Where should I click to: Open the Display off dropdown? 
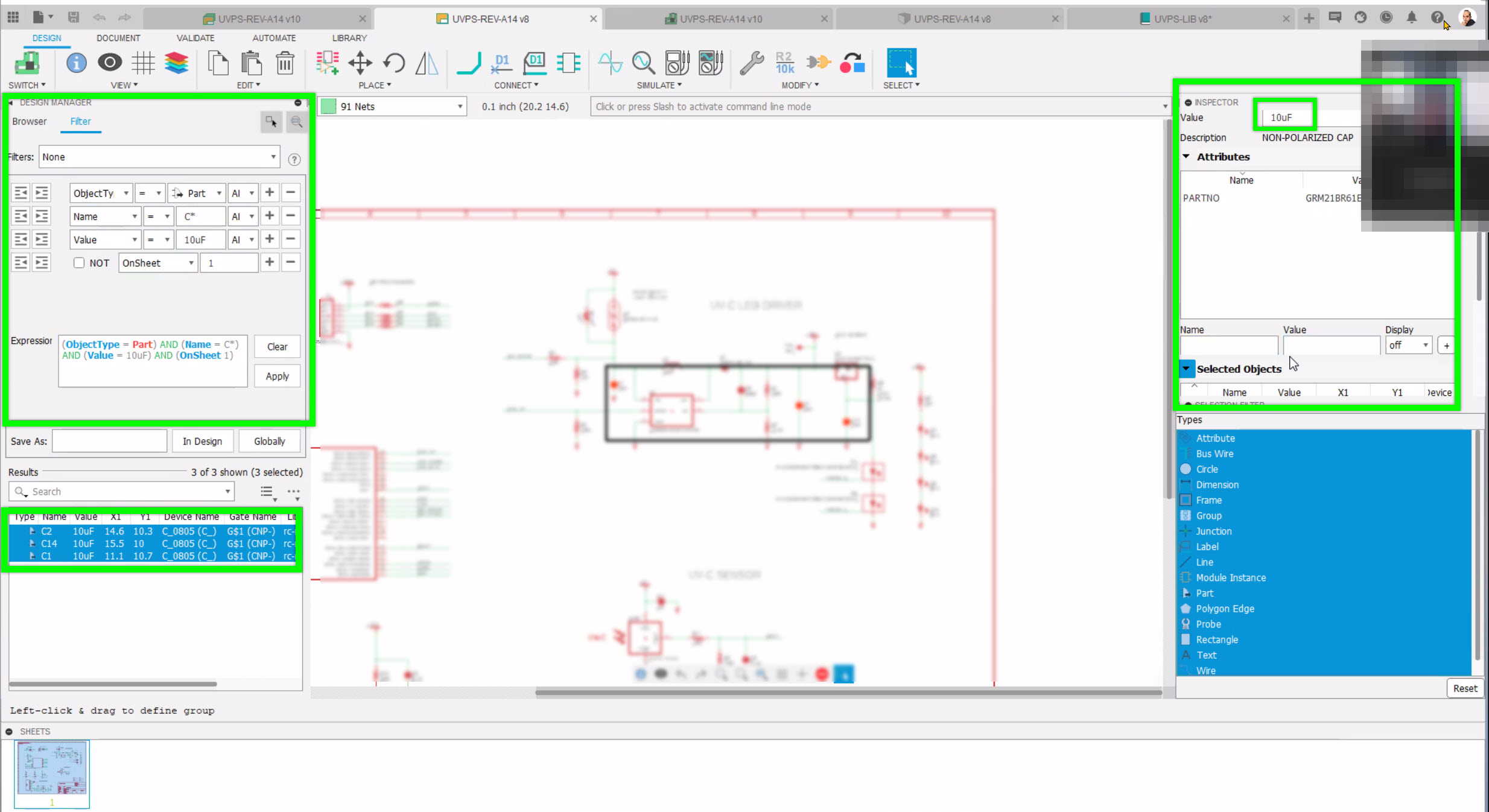click(x=1408, y=346)
